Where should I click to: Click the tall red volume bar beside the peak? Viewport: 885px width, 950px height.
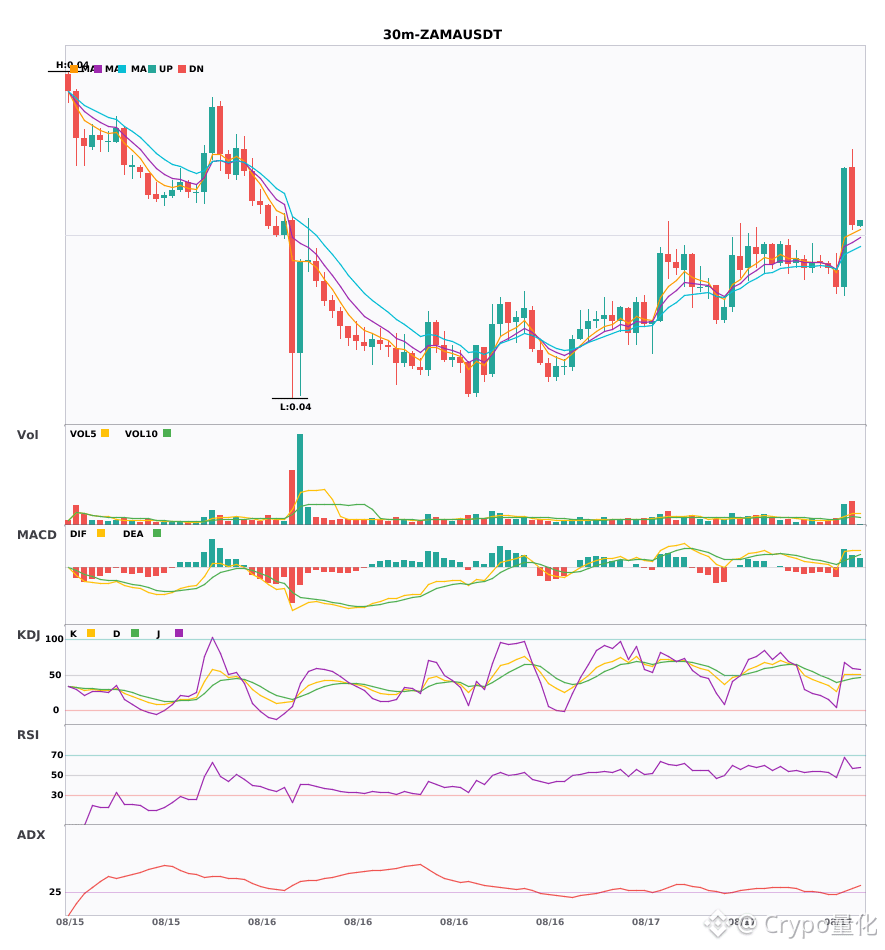[x=292, y=497]
